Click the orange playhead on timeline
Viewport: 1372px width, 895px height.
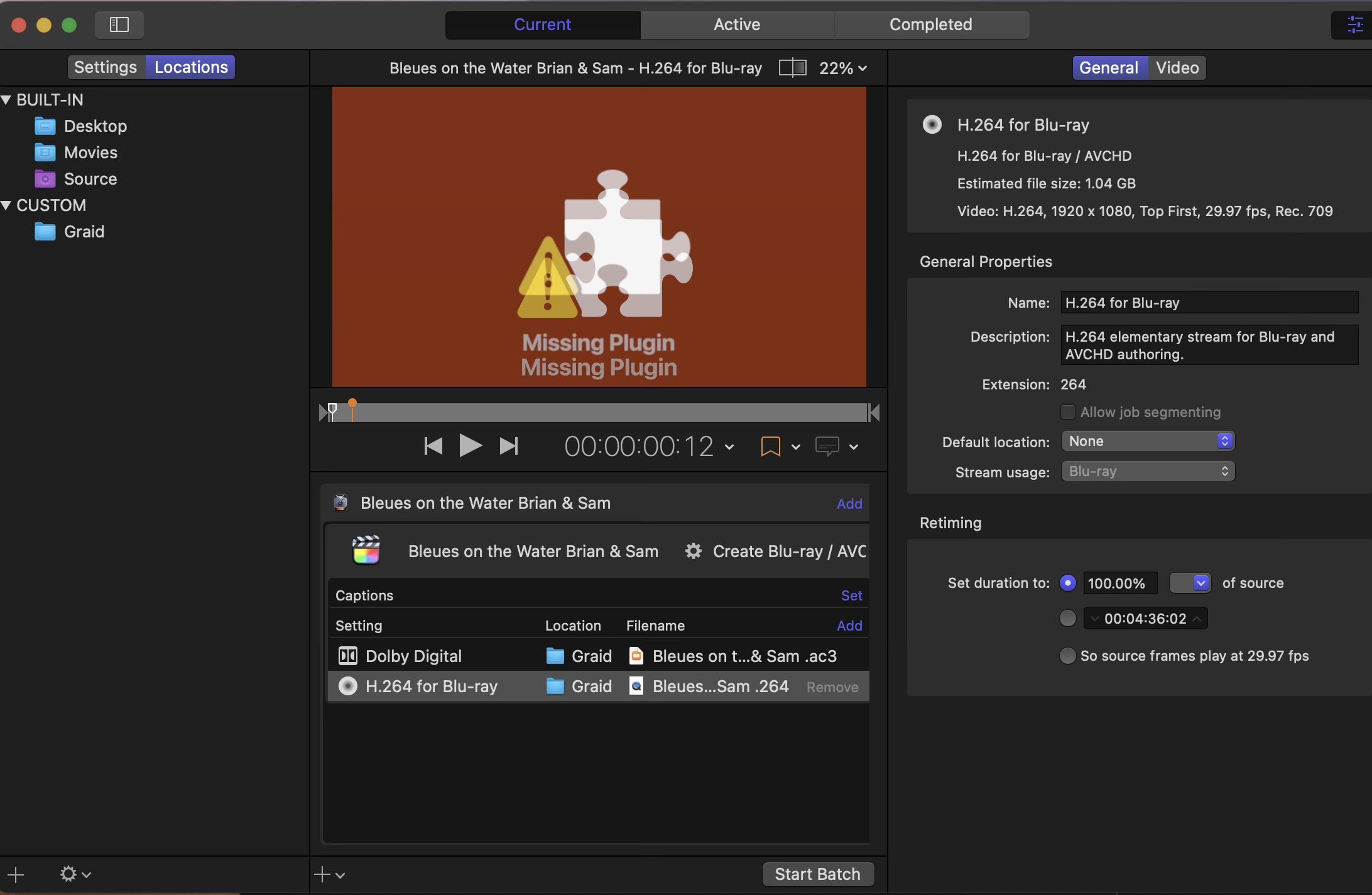pos(352,404)
